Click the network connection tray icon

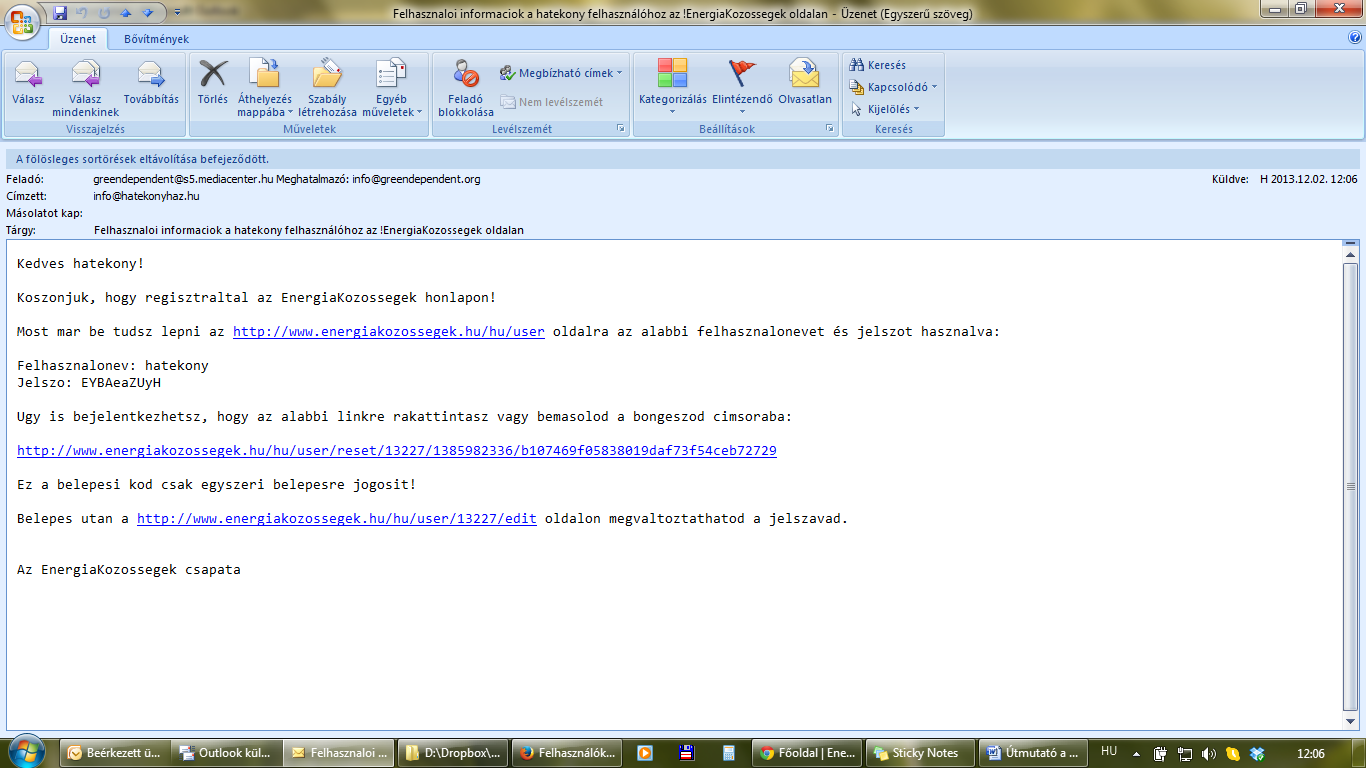click(x=1185, y=753)
